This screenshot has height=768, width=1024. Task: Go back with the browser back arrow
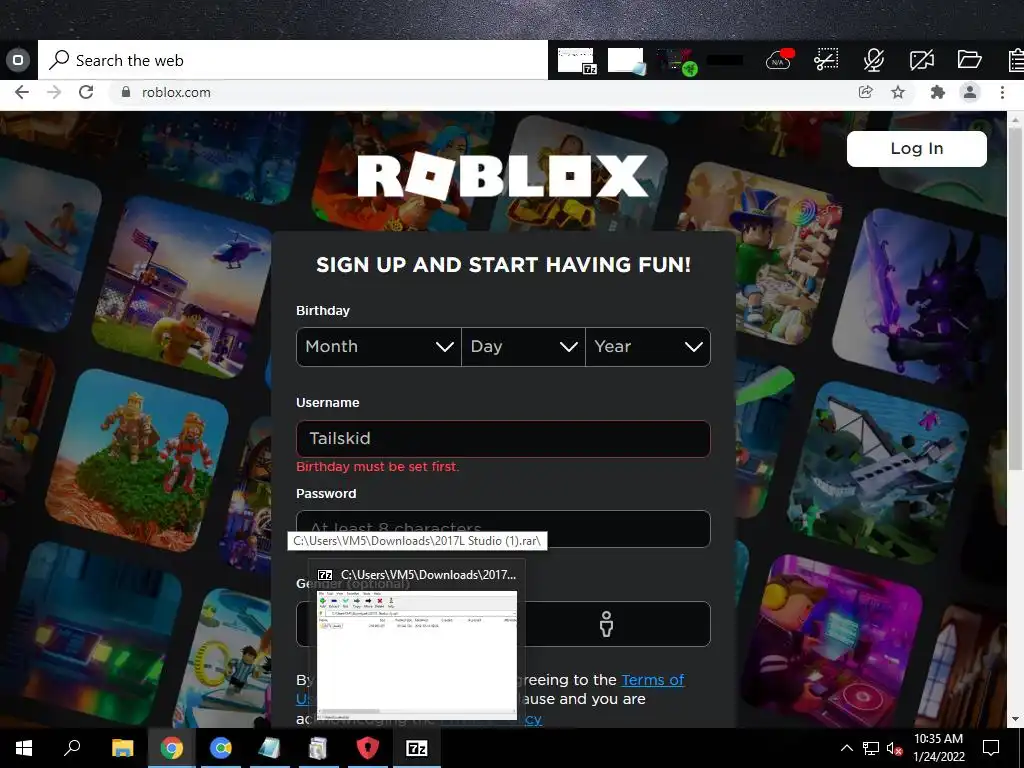click(x=22, y=92)
